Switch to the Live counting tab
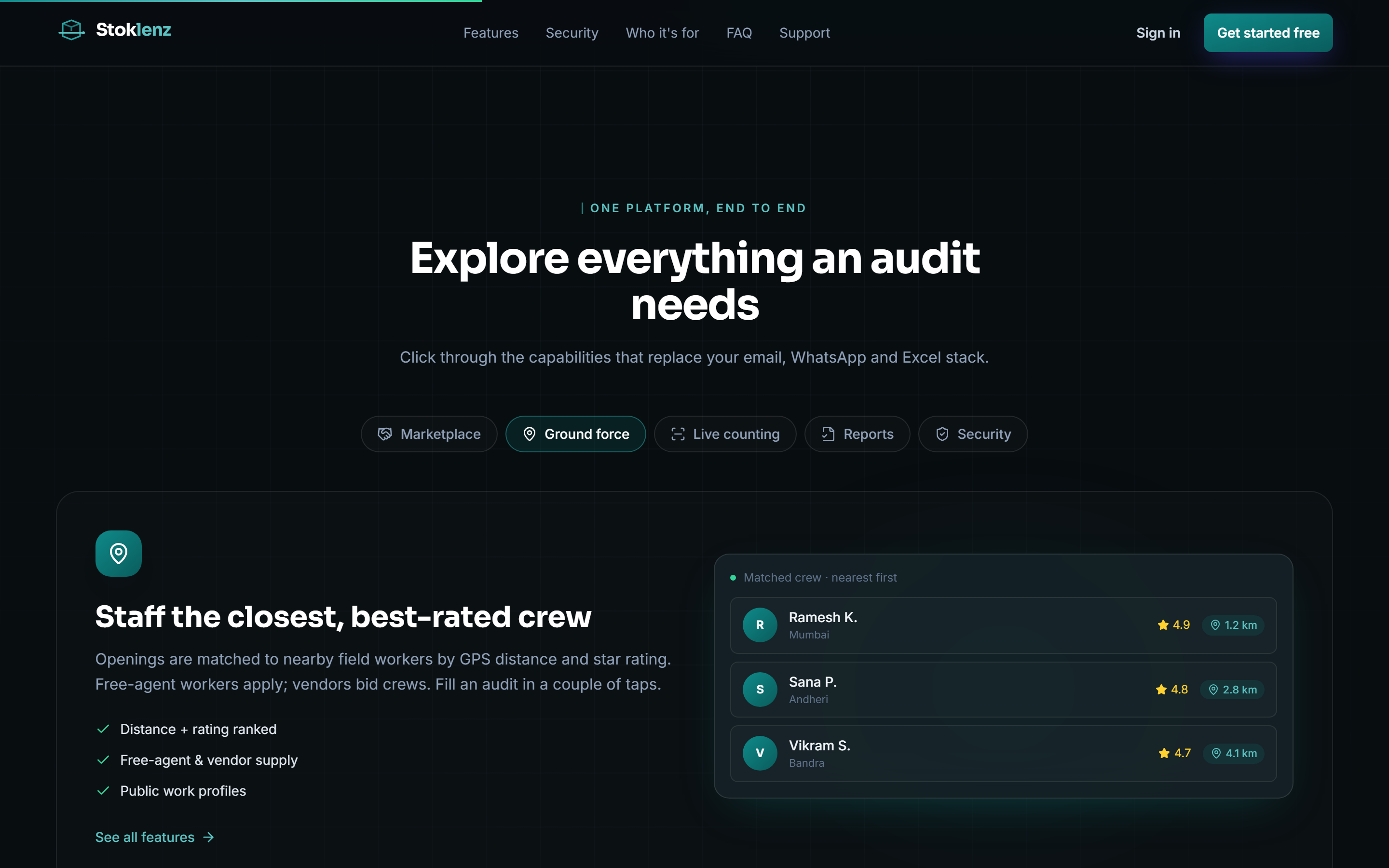The height and width of the screenshot is (868, 1389). [x=725, y=434]
